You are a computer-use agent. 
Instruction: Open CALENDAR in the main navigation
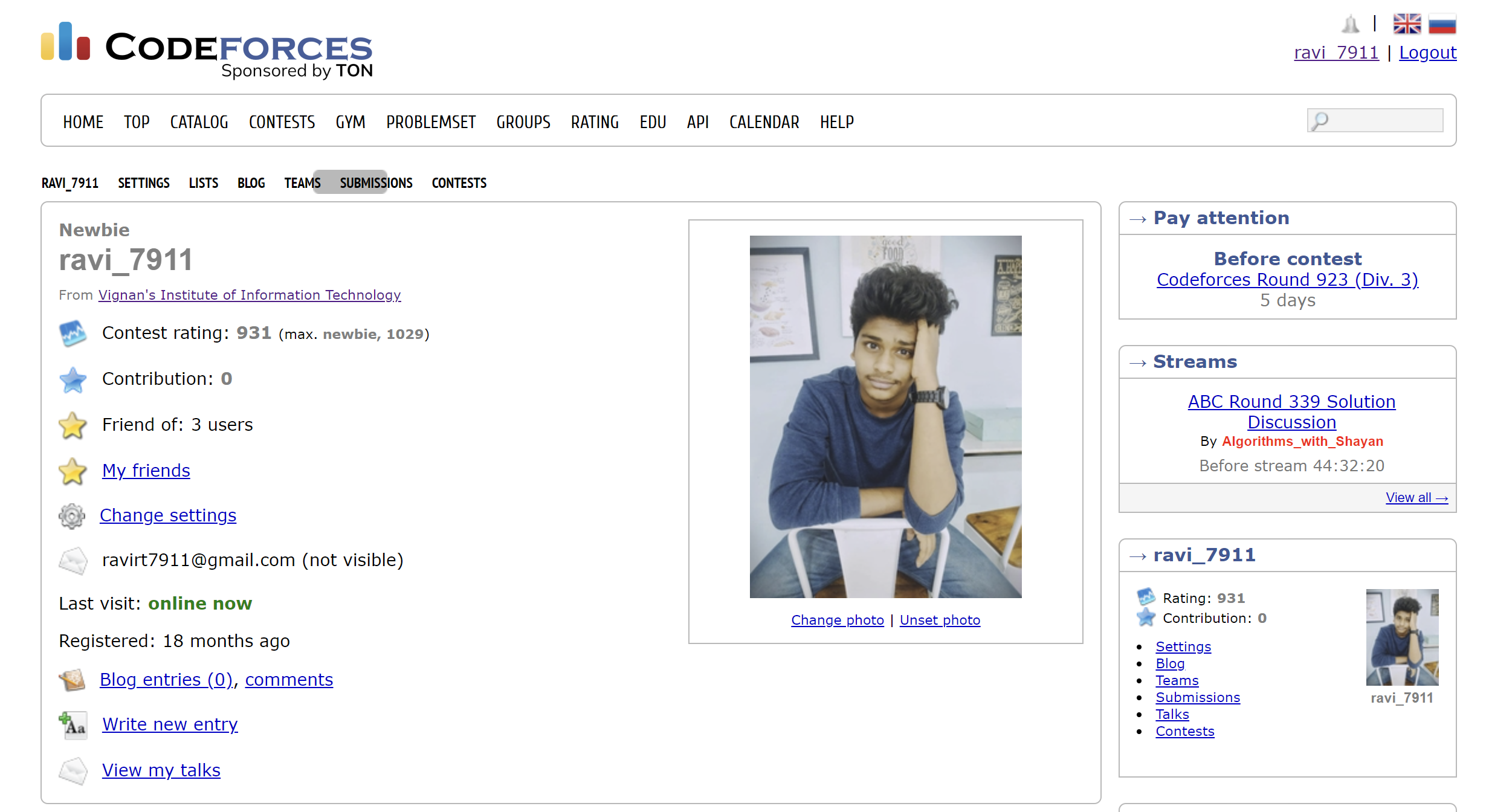(x=764, y=122)
